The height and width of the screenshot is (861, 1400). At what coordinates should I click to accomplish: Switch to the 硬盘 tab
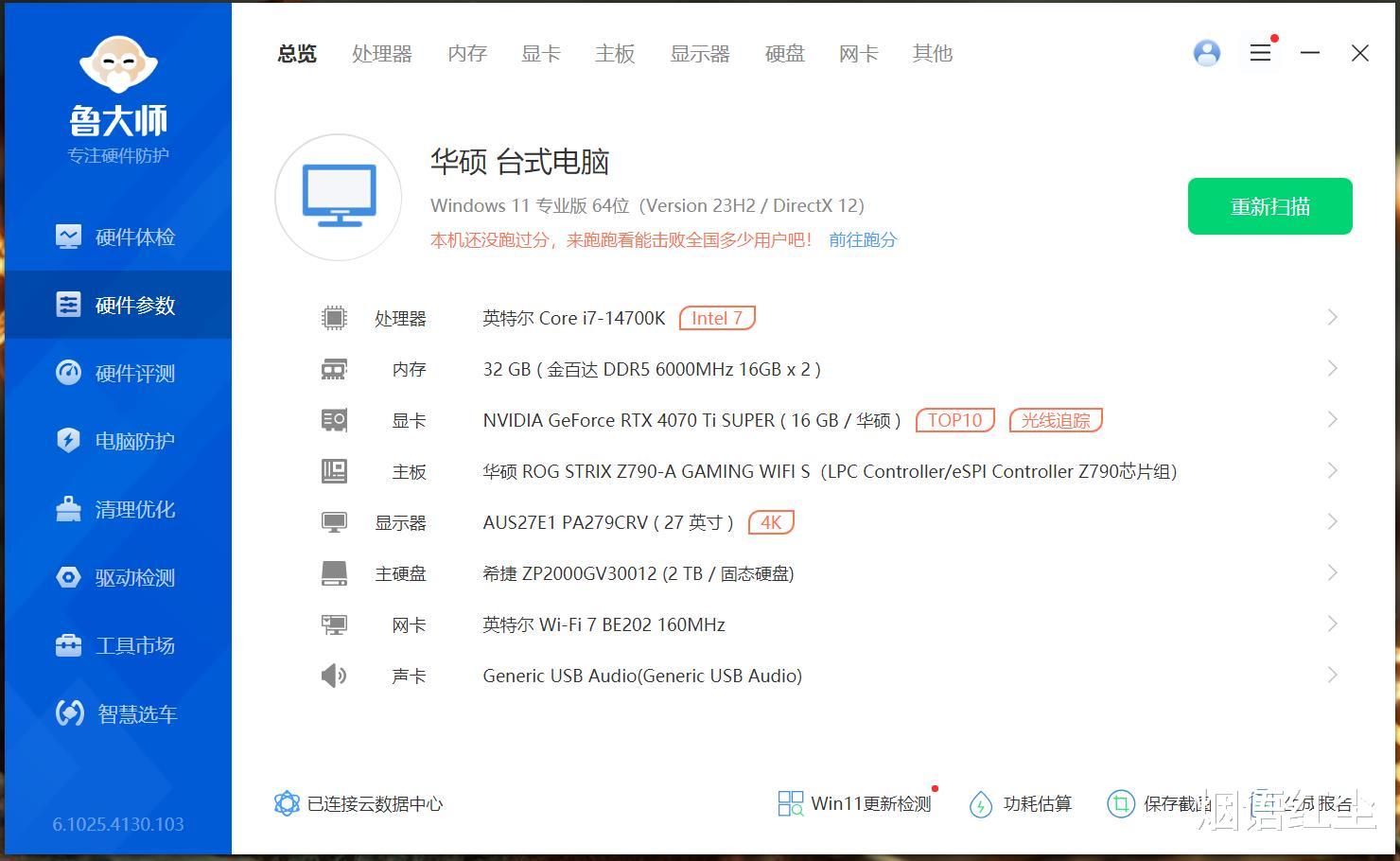785,54
